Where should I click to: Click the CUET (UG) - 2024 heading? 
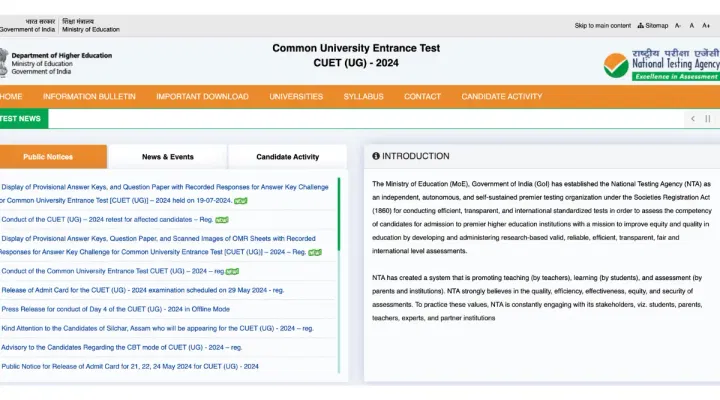tap(356, 63)
